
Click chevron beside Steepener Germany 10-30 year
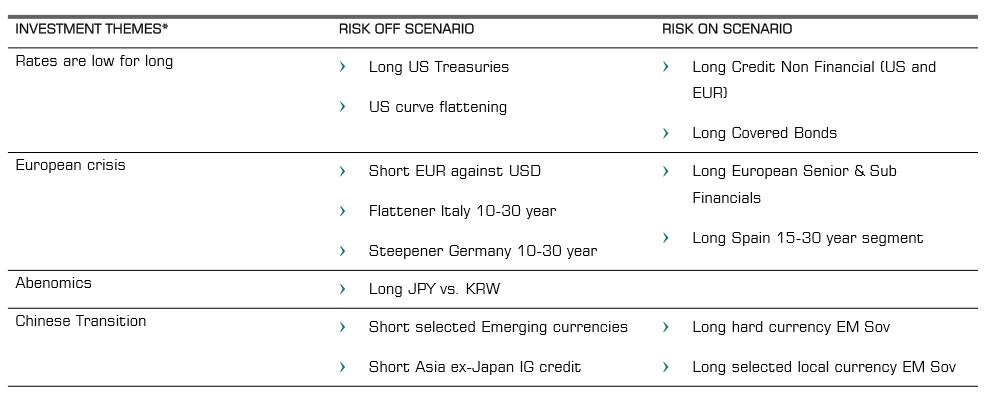click(343, 251)
